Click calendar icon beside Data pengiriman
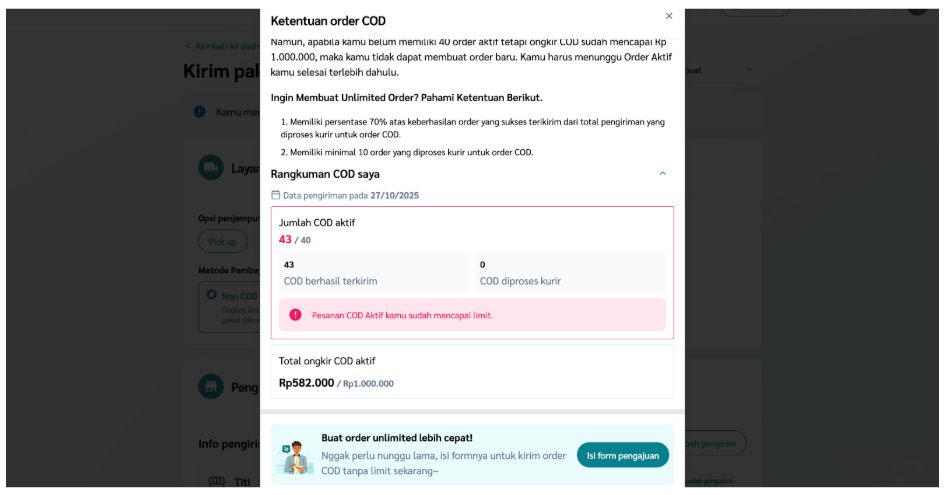This screenshot has width=947, height=495. point(276,195)
